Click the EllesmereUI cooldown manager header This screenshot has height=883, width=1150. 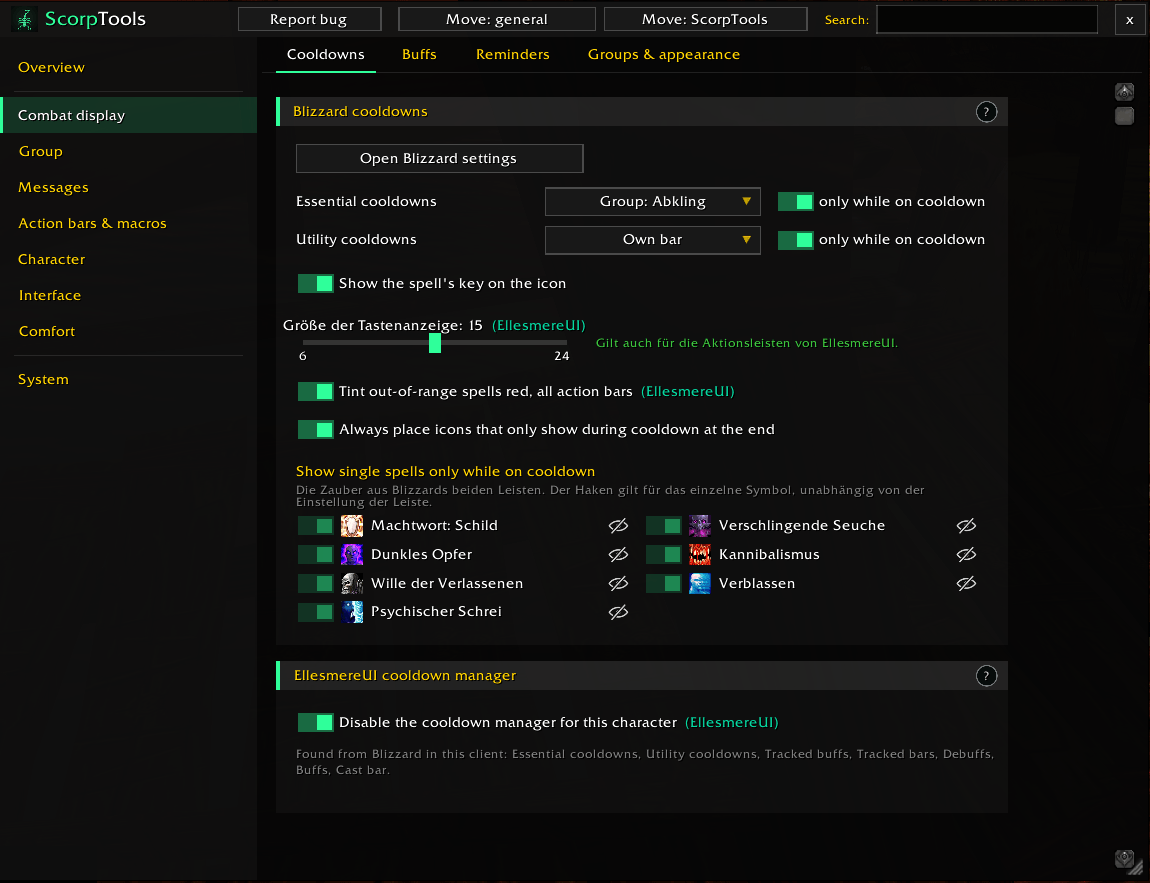(x=642, y=676)
